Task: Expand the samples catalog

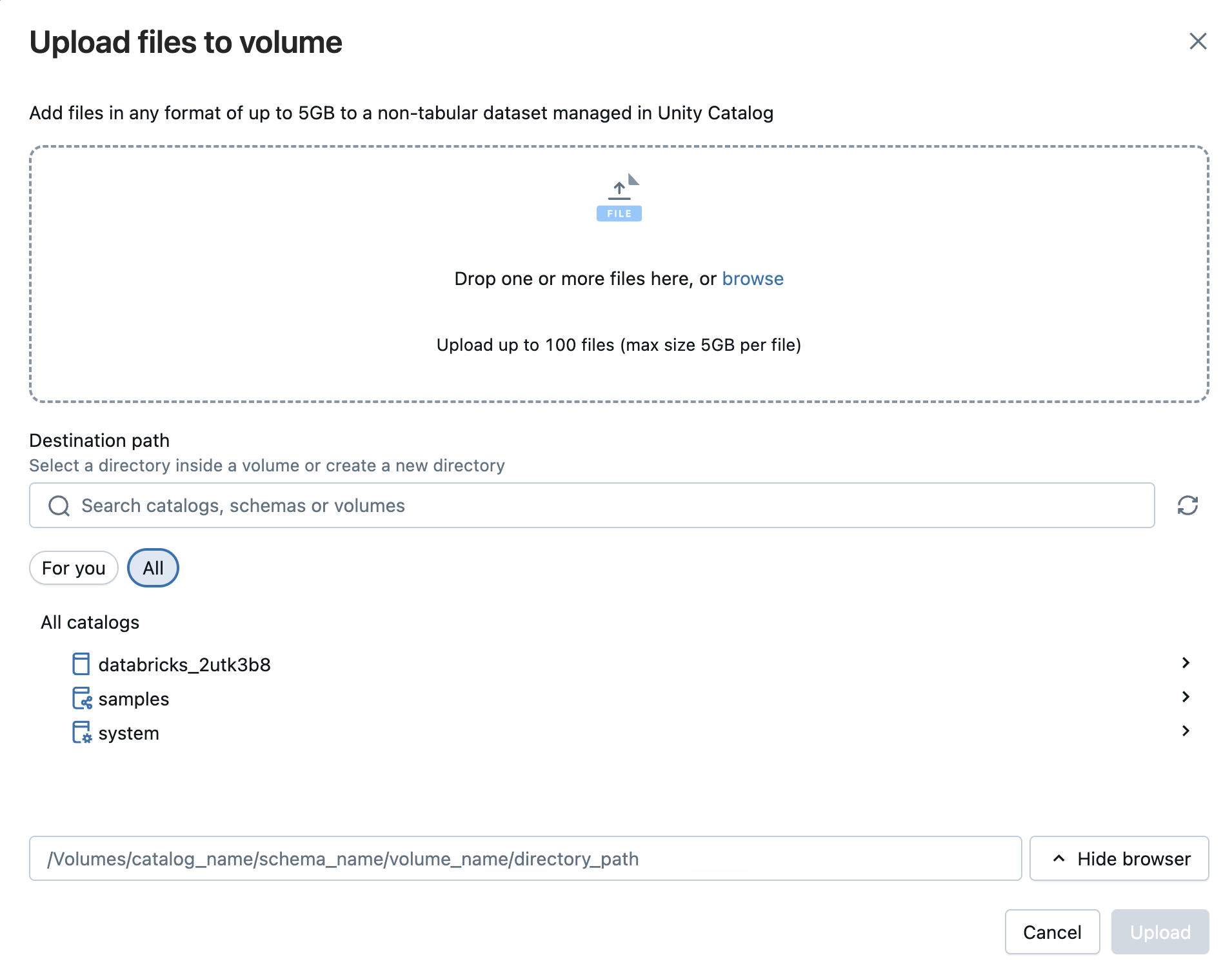Action: 1186,697
